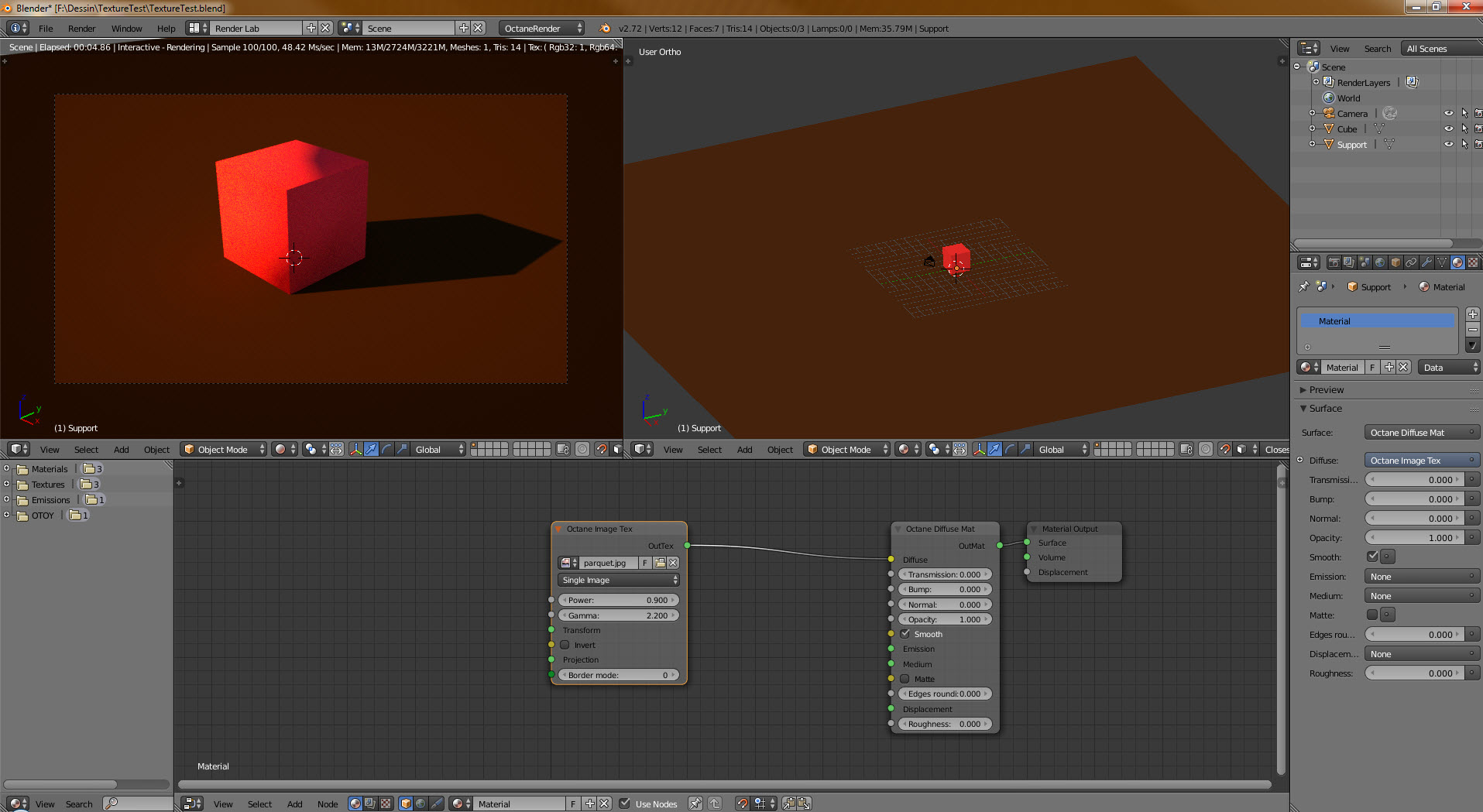1483x812 pixels.
Task: Adjust the Opacity slider in Surface panel
Action: coord(1414,538)
